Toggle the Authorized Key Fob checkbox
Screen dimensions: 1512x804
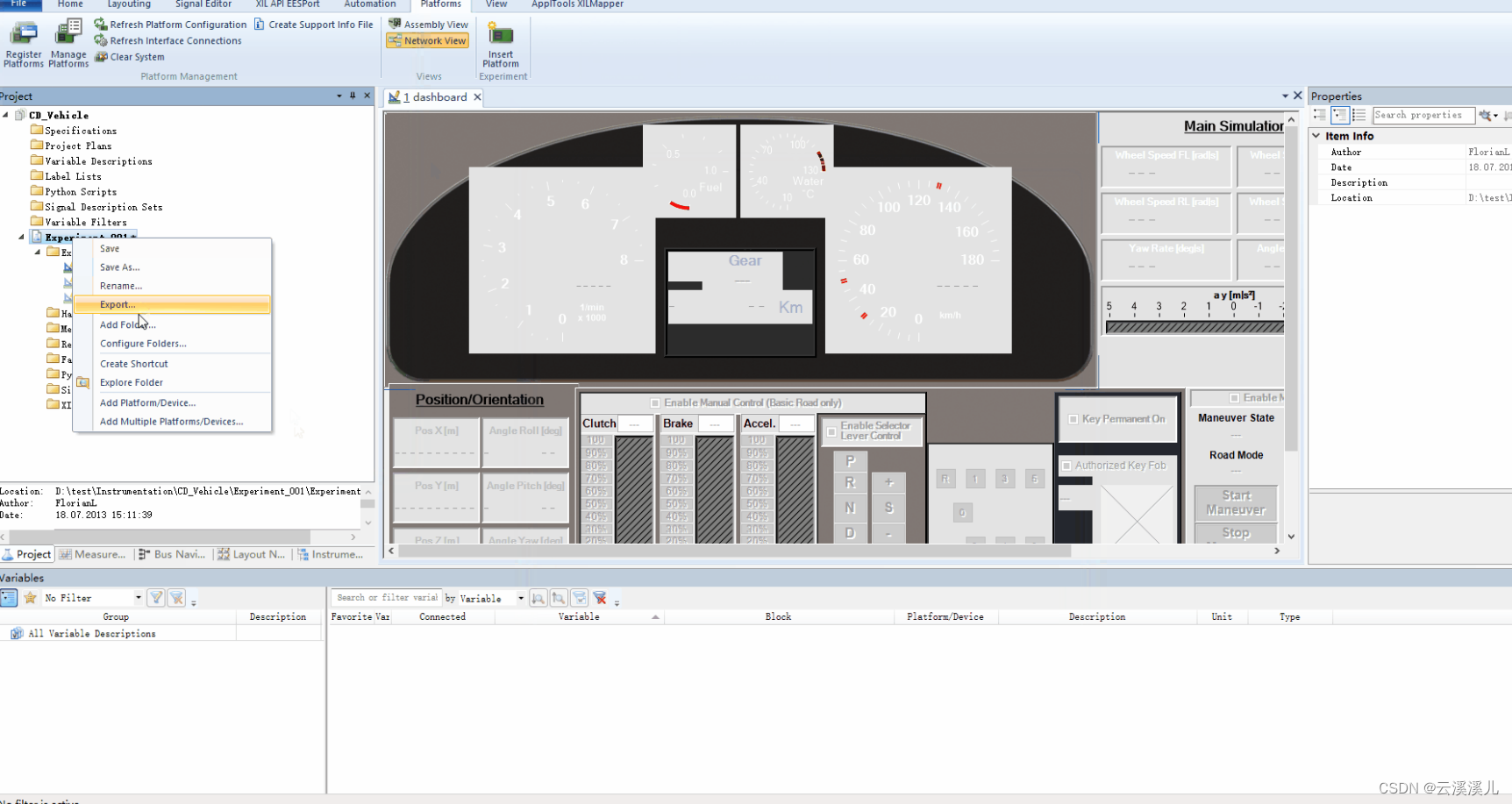1066,466
